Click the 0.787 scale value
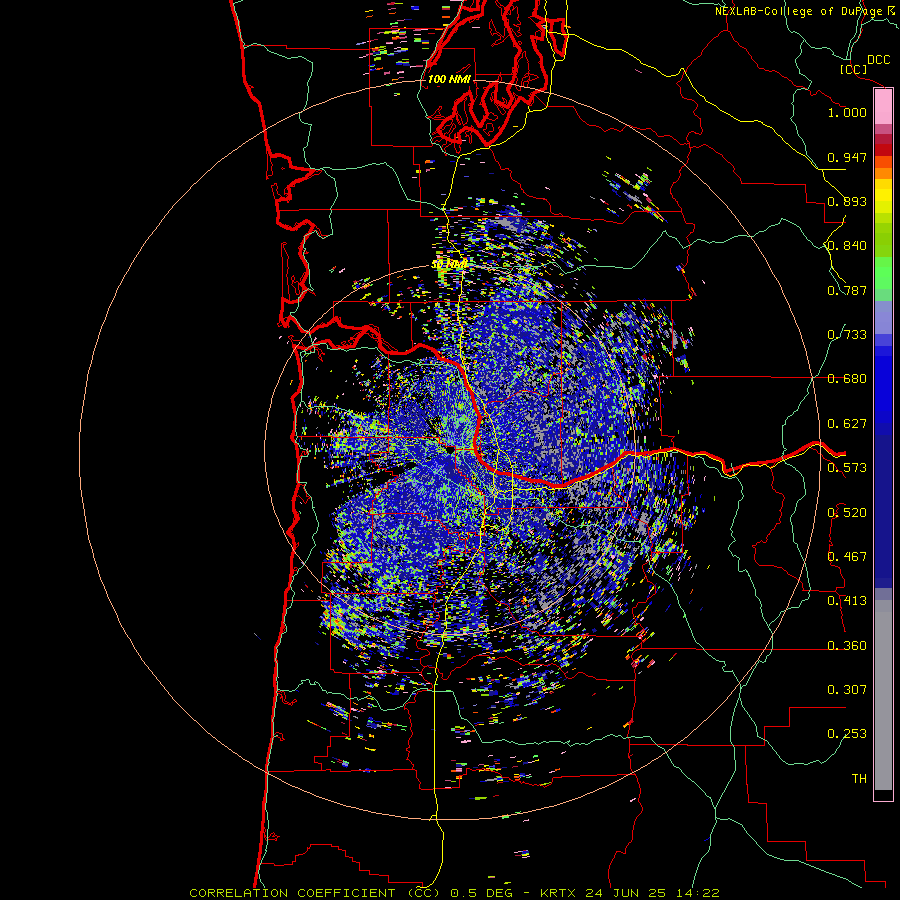 (847, 290)
